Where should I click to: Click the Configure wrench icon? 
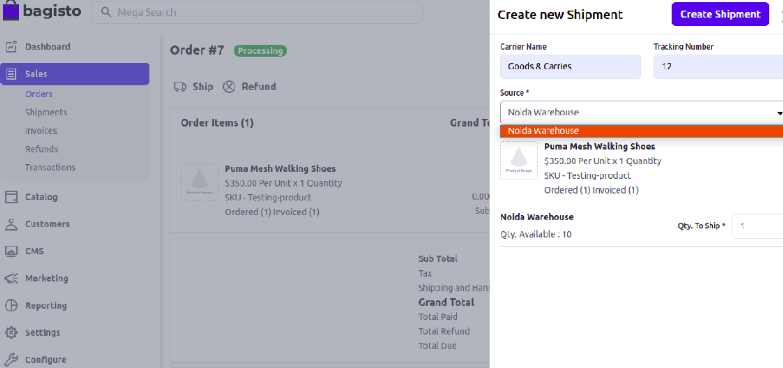(x=11, y=360)
